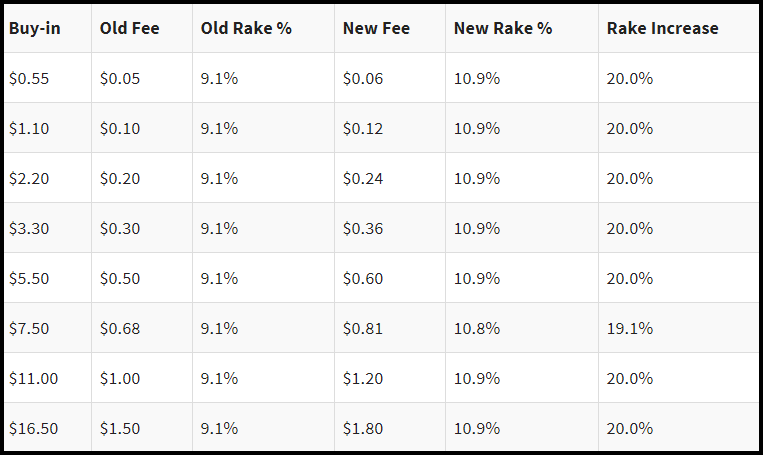Select the $16.50 buy-in cell

click(48, 427)
